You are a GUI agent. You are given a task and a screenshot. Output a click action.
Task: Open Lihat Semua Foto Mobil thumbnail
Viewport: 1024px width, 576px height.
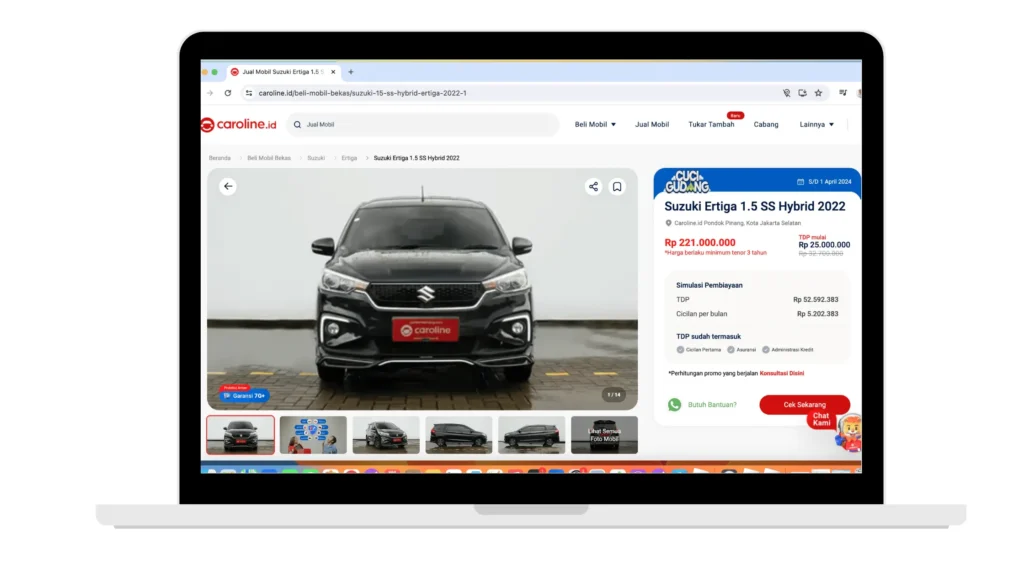[604, 435]
